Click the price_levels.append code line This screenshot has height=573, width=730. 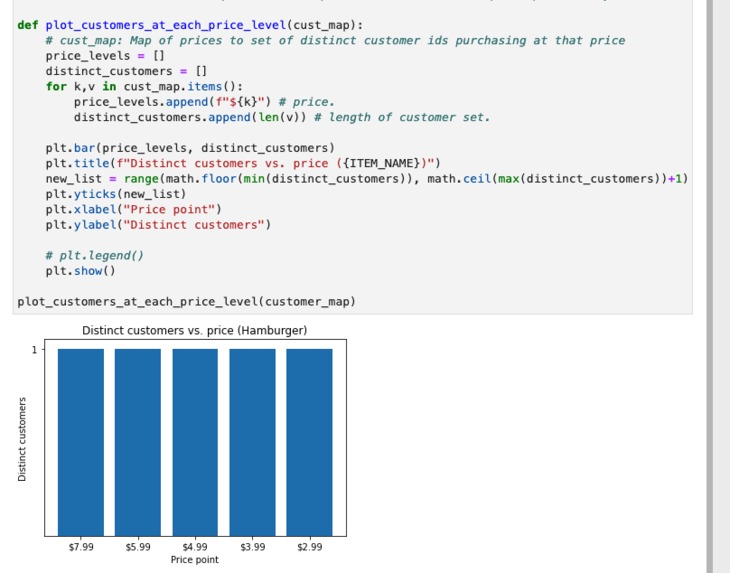(x=204, y=102)
